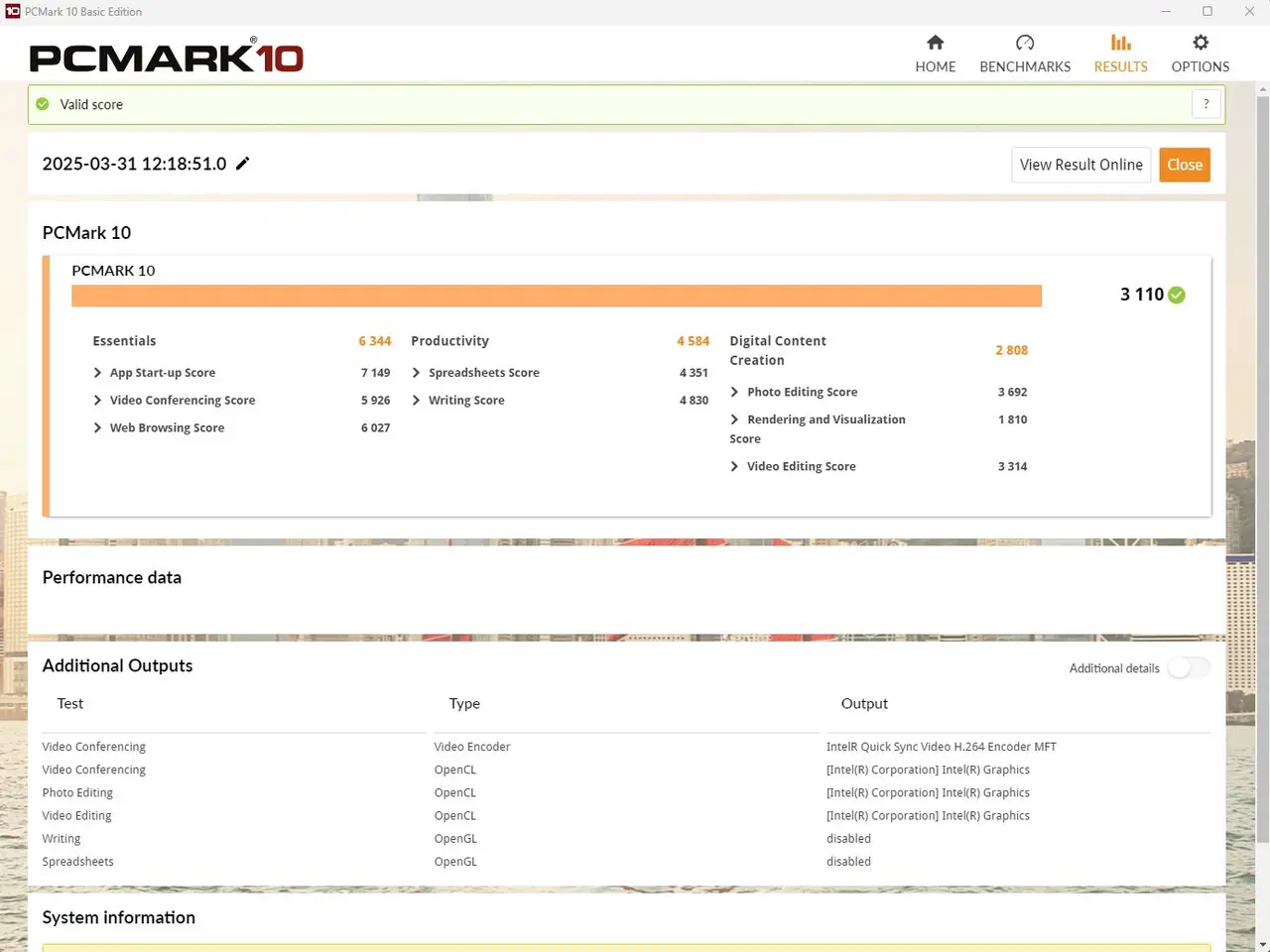
Task: Click the green Valid score check icon
Action: point(43,104)
